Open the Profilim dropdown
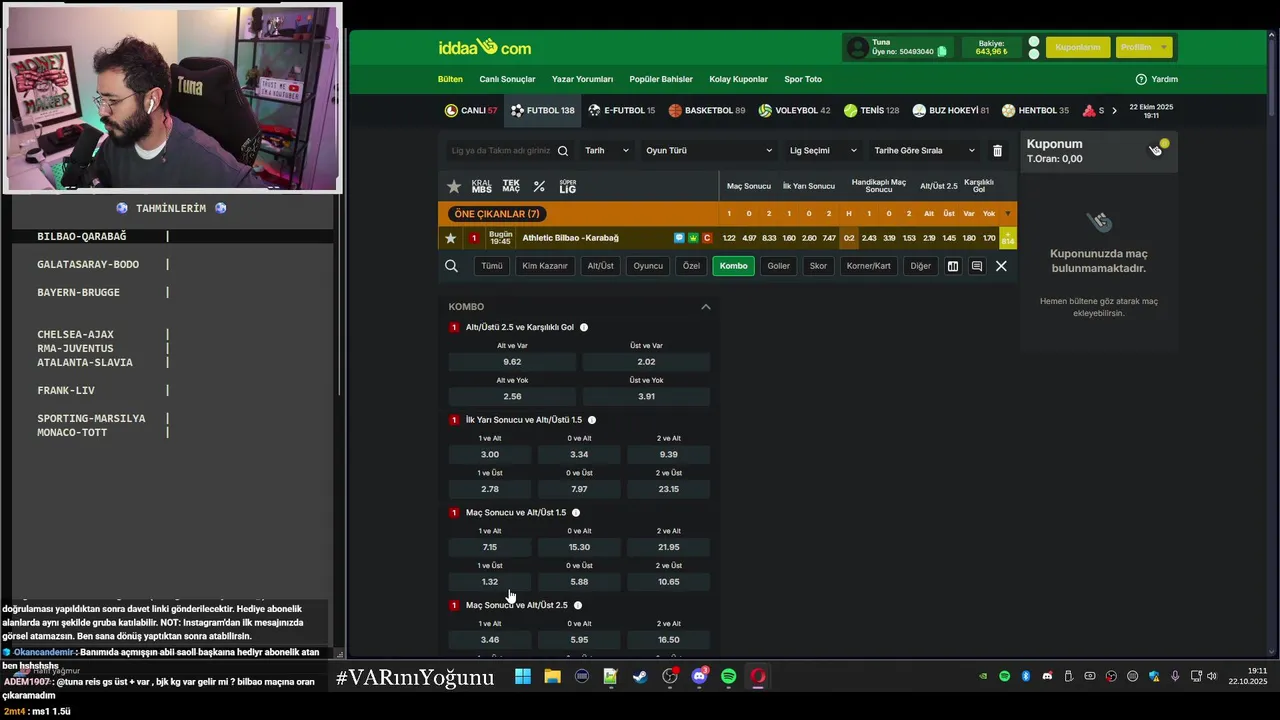This screenshot has height=720, width=1280. [1143, 47]
